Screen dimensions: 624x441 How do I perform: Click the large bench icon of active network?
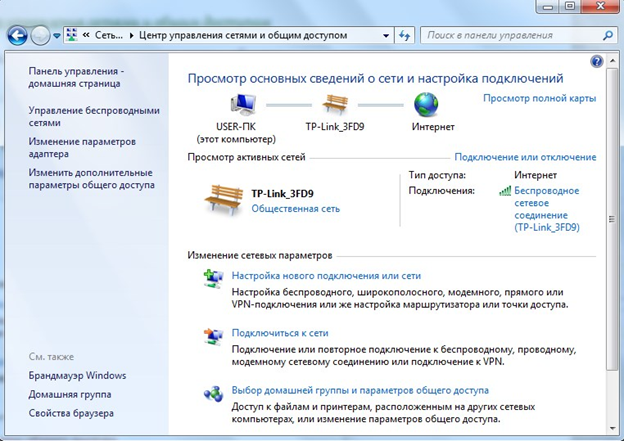click(x=224, y=200)
